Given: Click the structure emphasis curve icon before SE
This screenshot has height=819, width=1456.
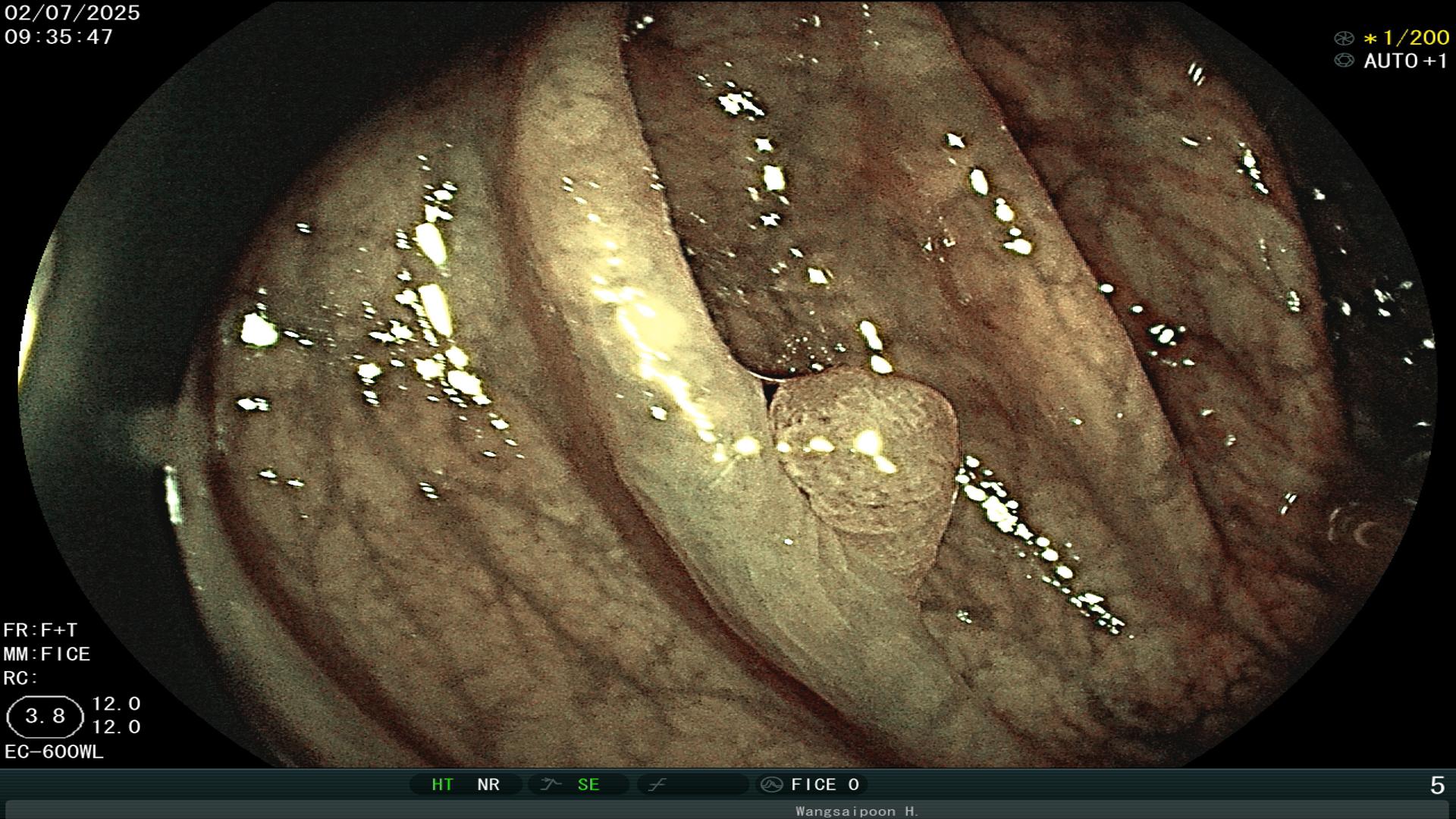Looking at the screenshot, I should coord(551,785).
